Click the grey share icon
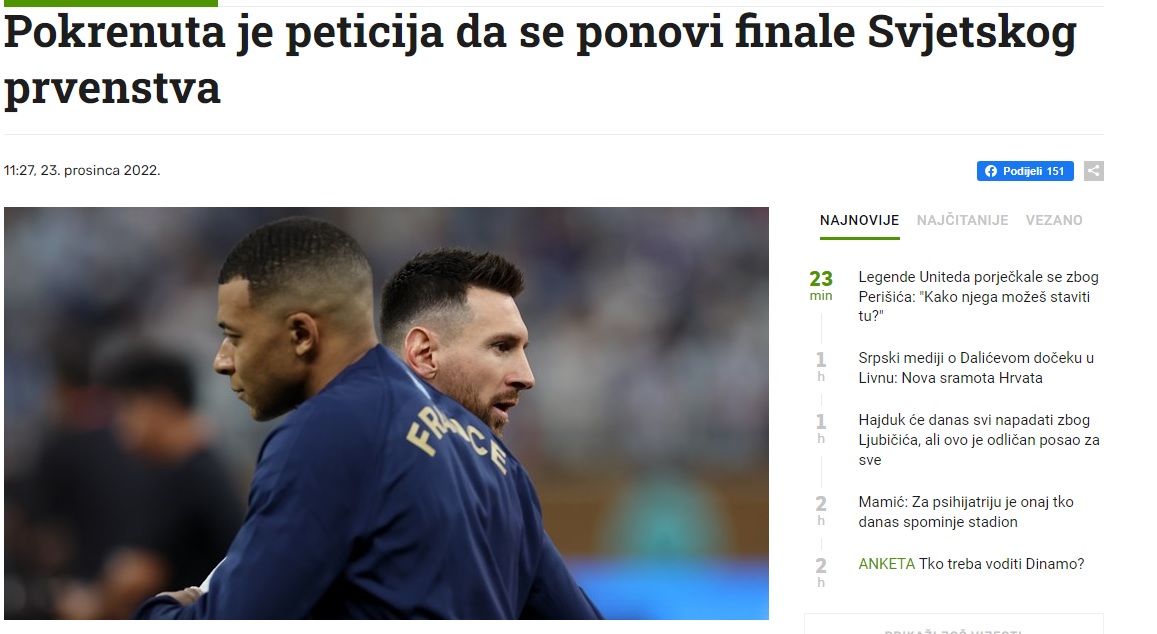1157x634 pixels. [1094, 170]
